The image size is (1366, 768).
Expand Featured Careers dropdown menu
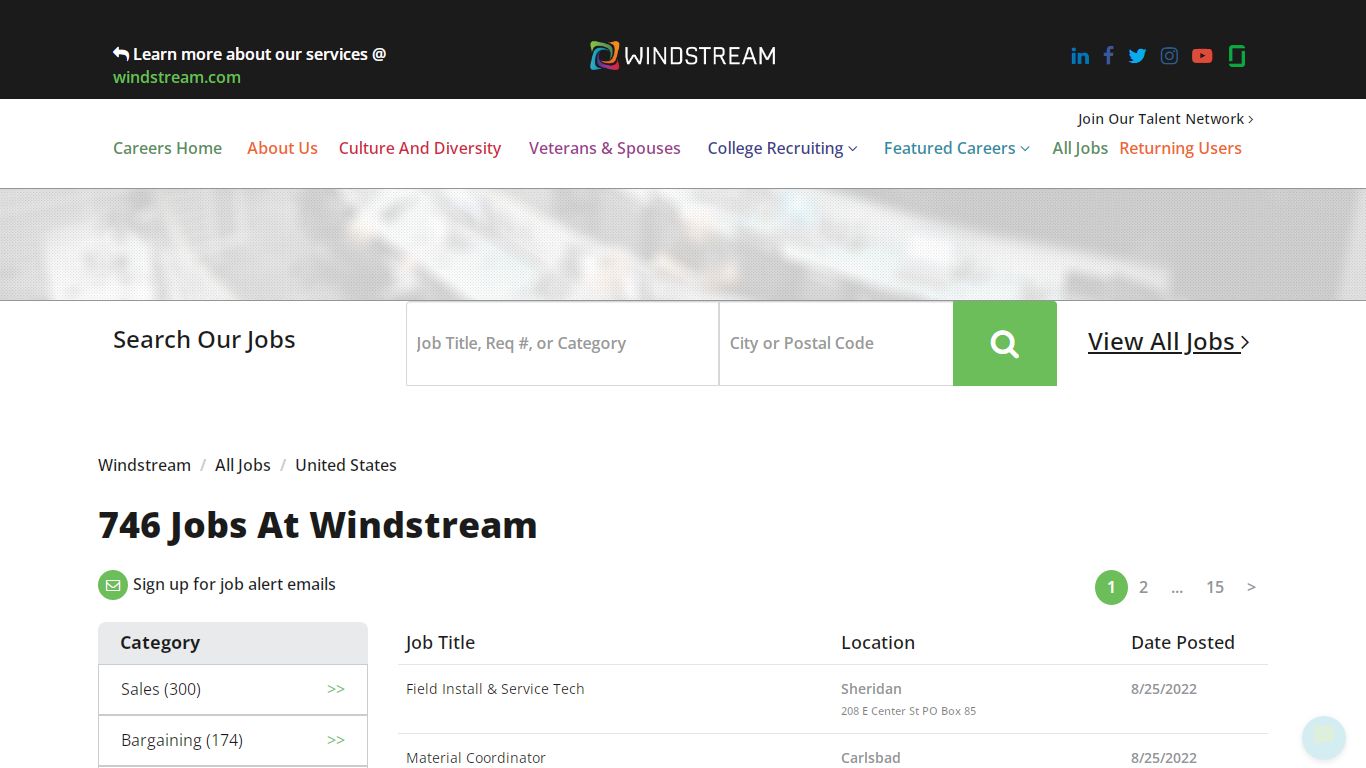pos(956,148)
